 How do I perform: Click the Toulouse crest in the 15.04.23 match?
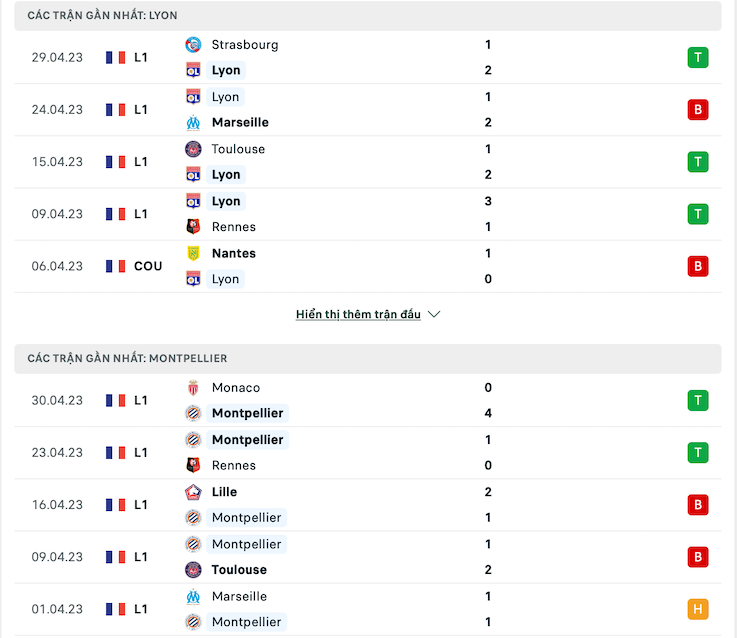tap(193, 149)
